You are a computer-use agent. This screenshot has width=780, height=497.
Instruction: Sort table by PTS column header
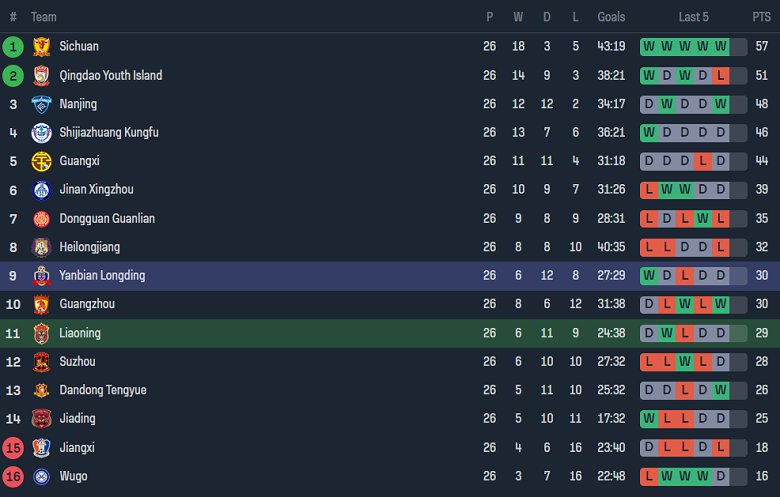761,17
